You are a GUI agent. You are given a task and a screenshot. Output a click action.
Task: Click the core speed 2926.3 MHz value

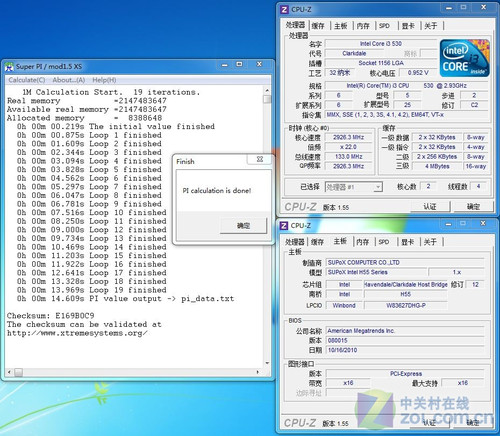pos(349,137)
